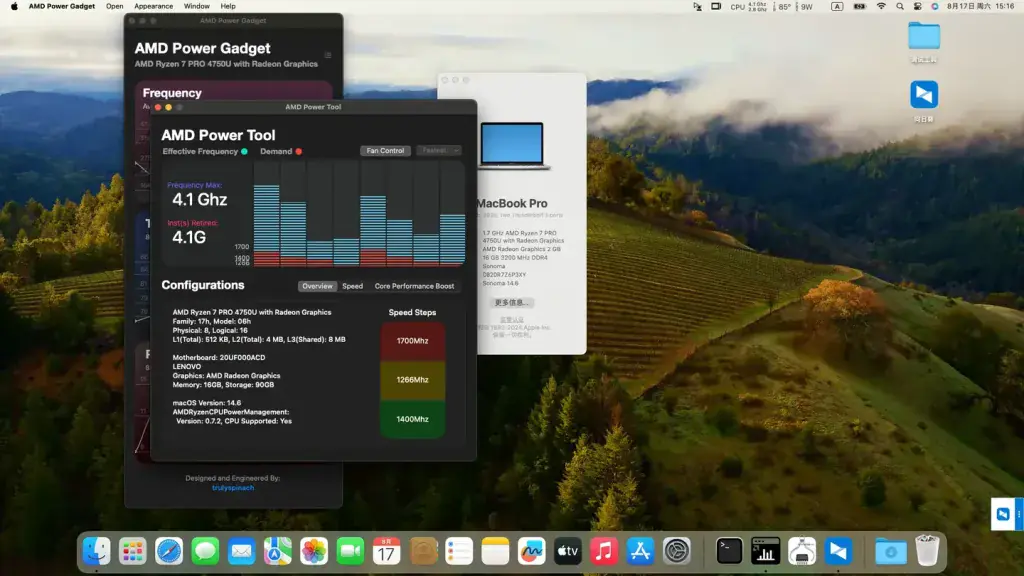
Task: Open Reminders from the dock
Action: point(459,551)
